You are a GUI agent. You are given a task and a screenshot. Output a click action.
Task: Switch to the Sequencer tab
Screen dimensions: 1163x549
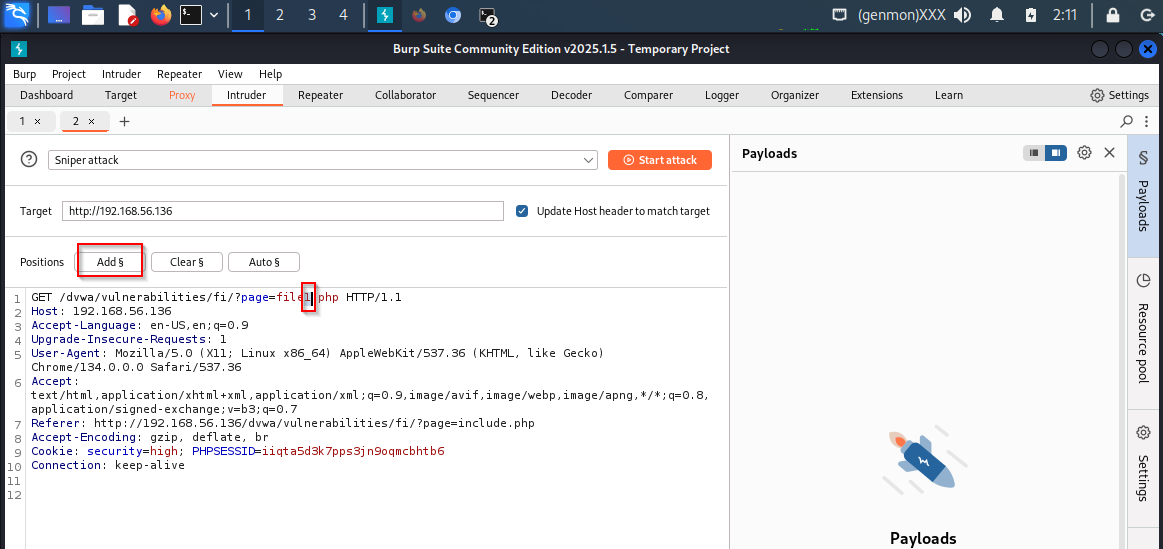tap(493, 95)
